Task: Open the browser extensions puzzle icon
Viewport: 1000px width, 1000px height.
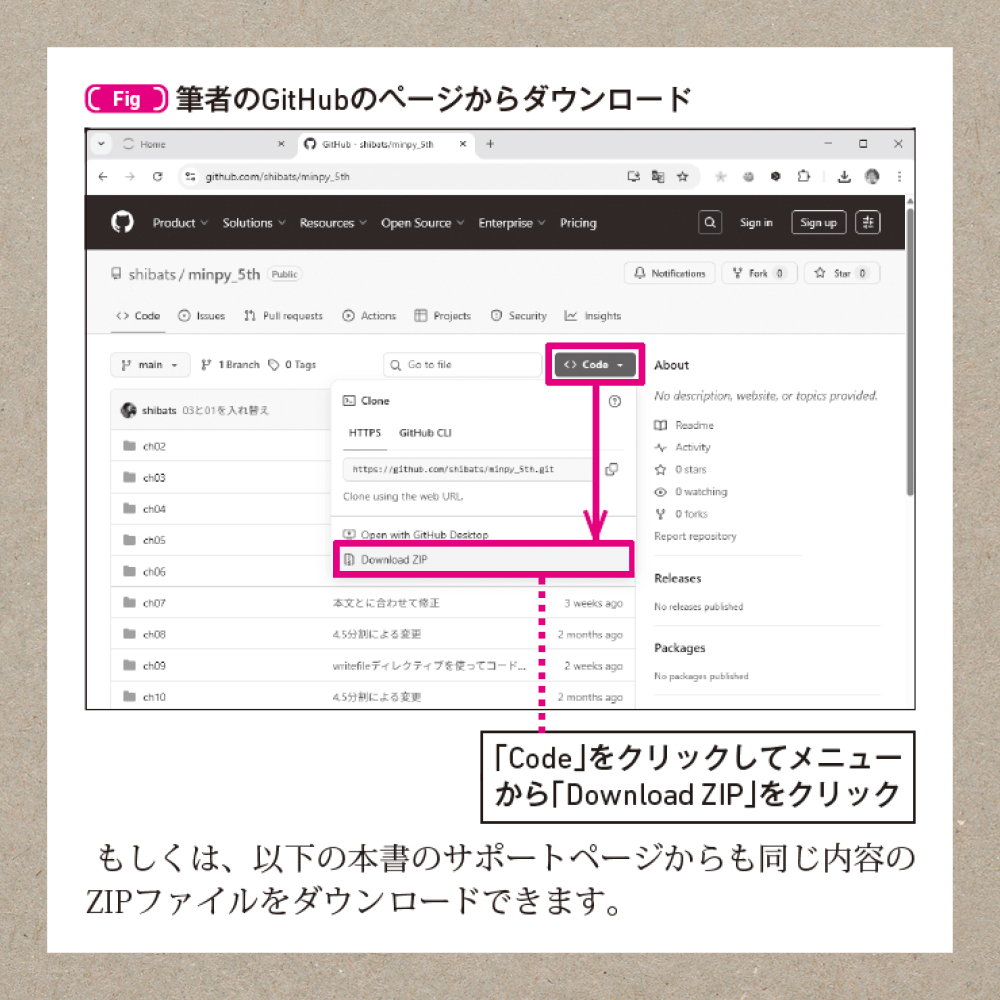Action: [804, 177]
